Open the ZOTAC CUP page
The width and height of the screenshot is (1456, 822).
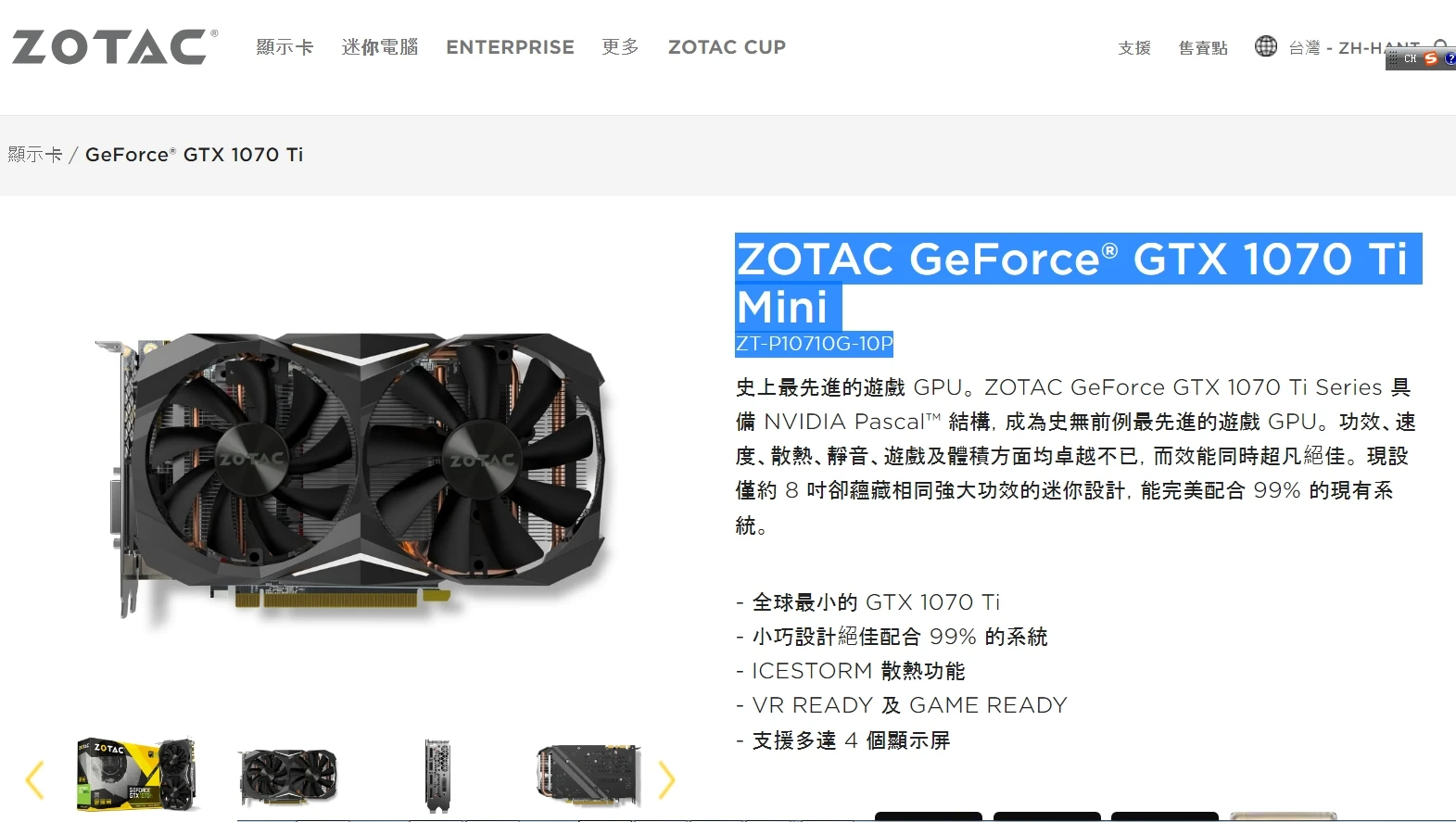[x=727, y=47]
